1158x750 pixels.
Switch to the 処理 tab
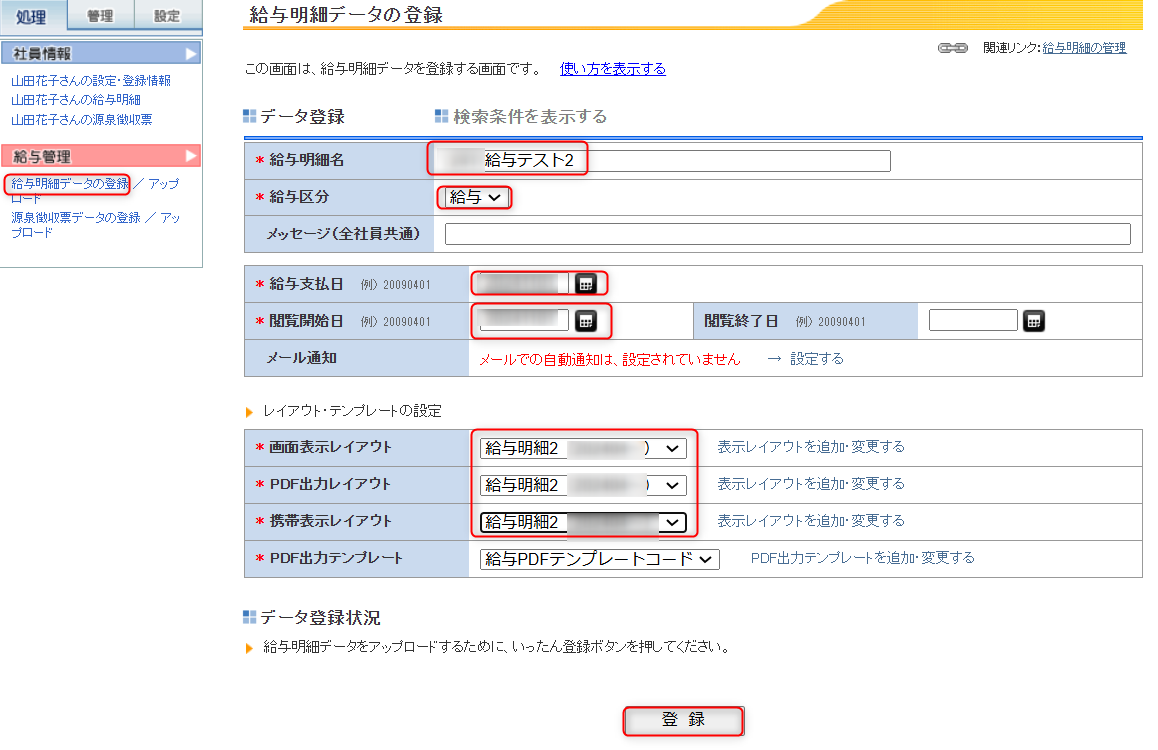pyautogui.click(x=32, y=16)
